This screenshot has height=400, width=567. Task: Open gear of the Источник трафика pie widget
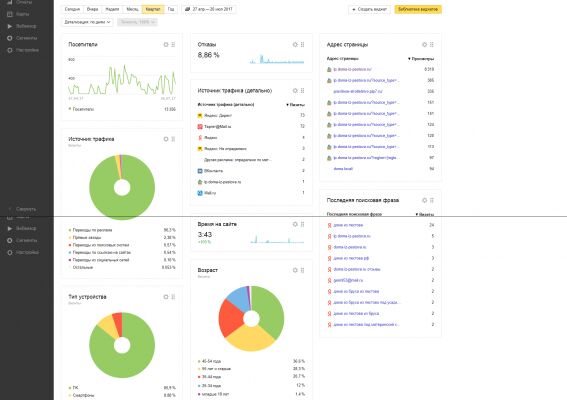166,139
